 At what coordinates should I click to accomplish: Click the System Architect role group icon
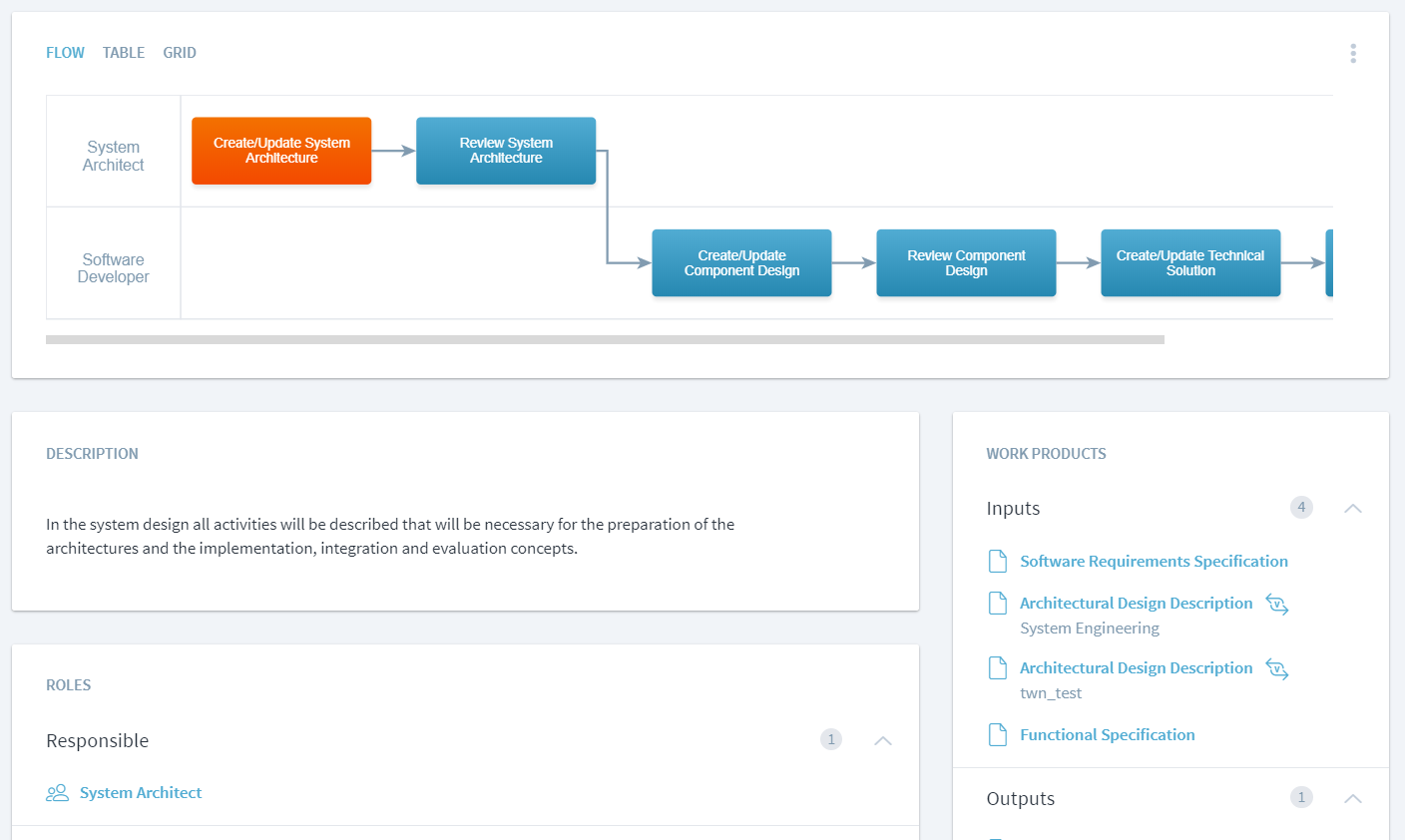point(57,793)
